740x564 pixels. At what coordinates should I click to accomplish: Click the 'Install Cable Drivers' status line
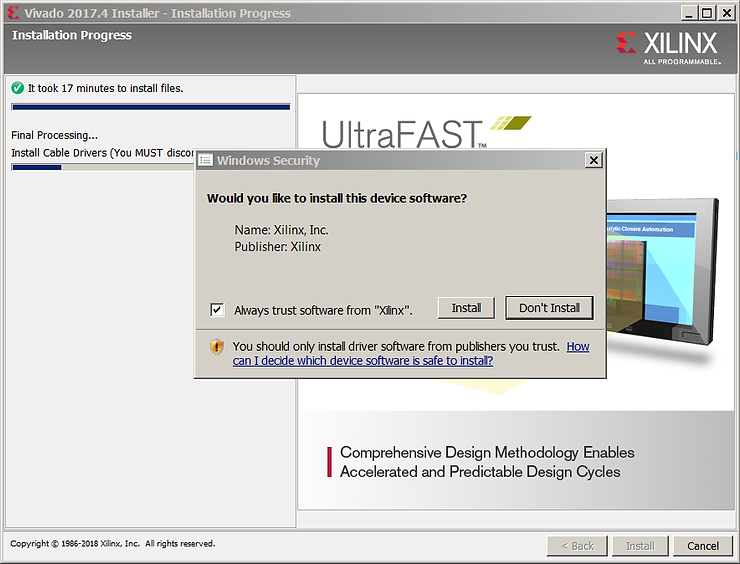pos(102,153)
